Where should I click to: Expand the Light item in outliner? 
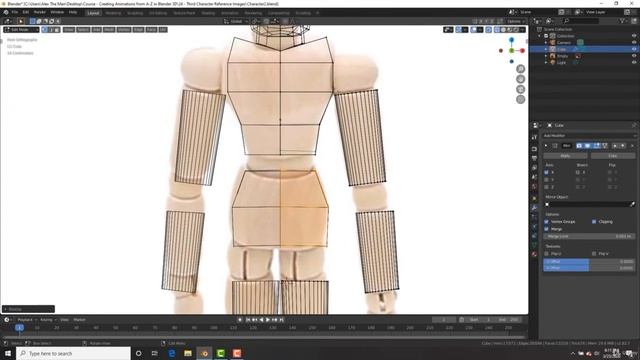coord(546,62)
